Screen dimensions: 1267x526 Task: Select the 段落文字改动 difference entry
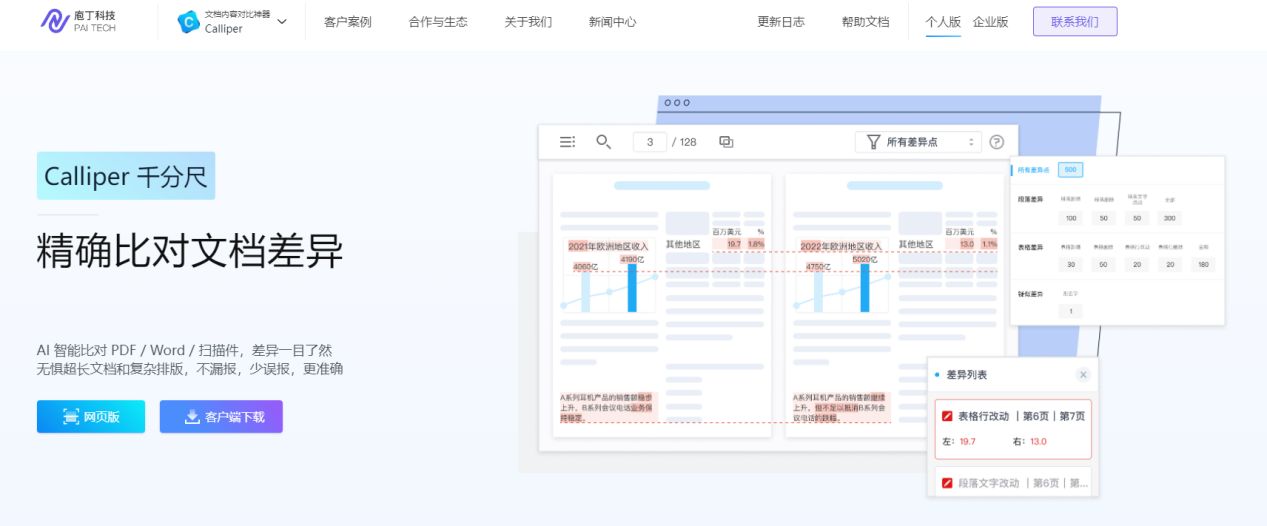pos(1013,482)
